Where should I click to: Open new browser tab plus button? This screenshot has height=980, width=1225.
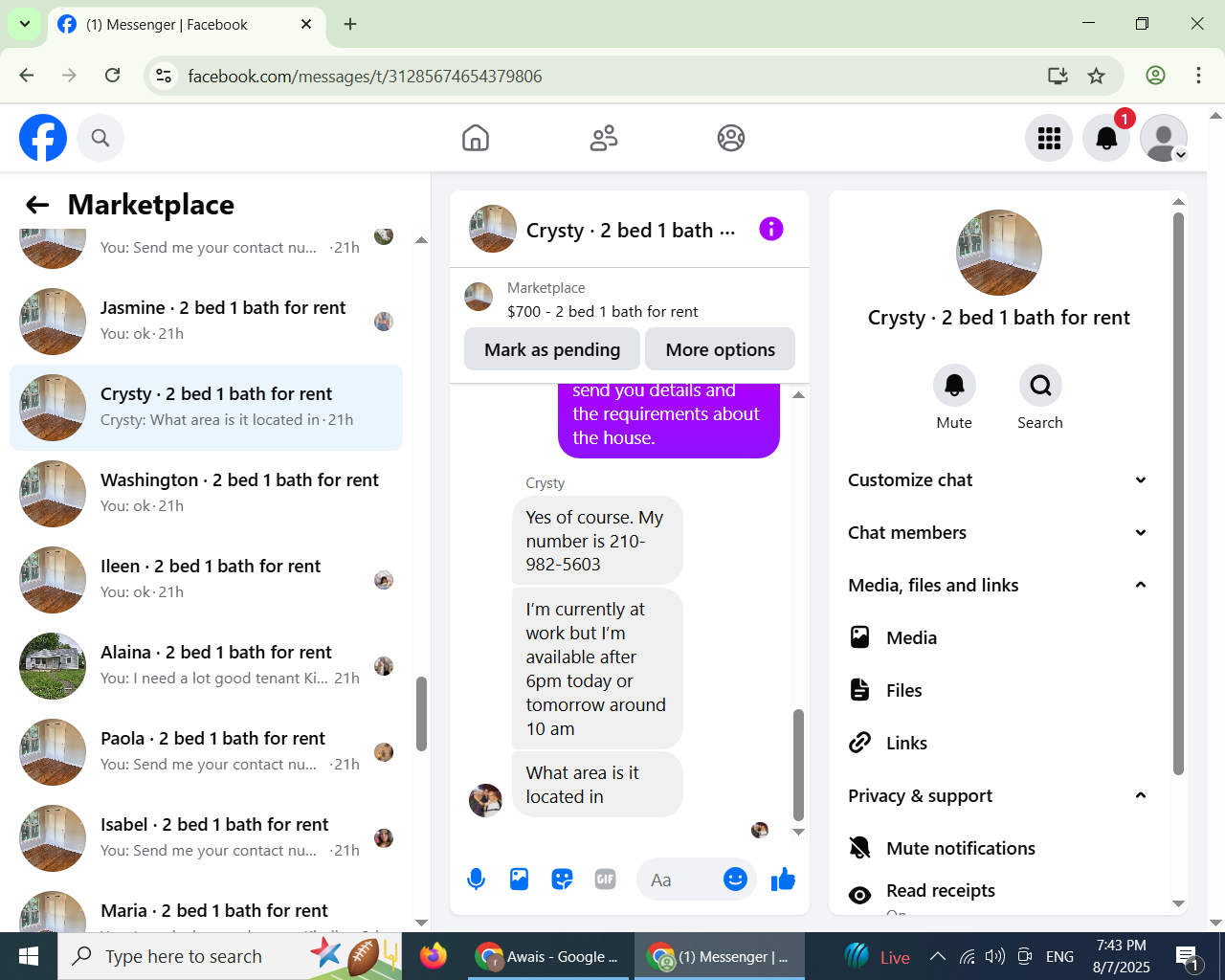(350, 24)
